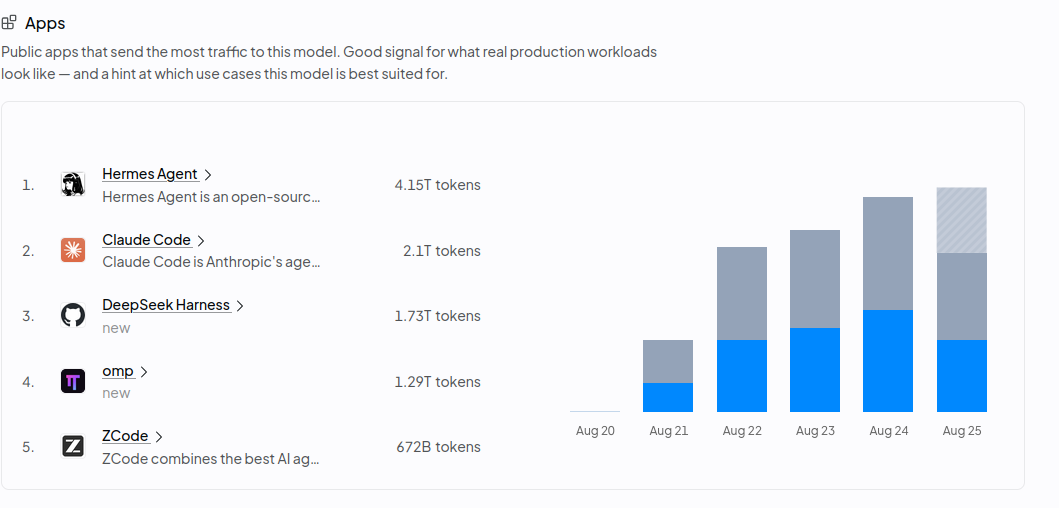This screenshot has width=1059, height=508.
Task: Click chevron next to omp
Action: [143, 372]
